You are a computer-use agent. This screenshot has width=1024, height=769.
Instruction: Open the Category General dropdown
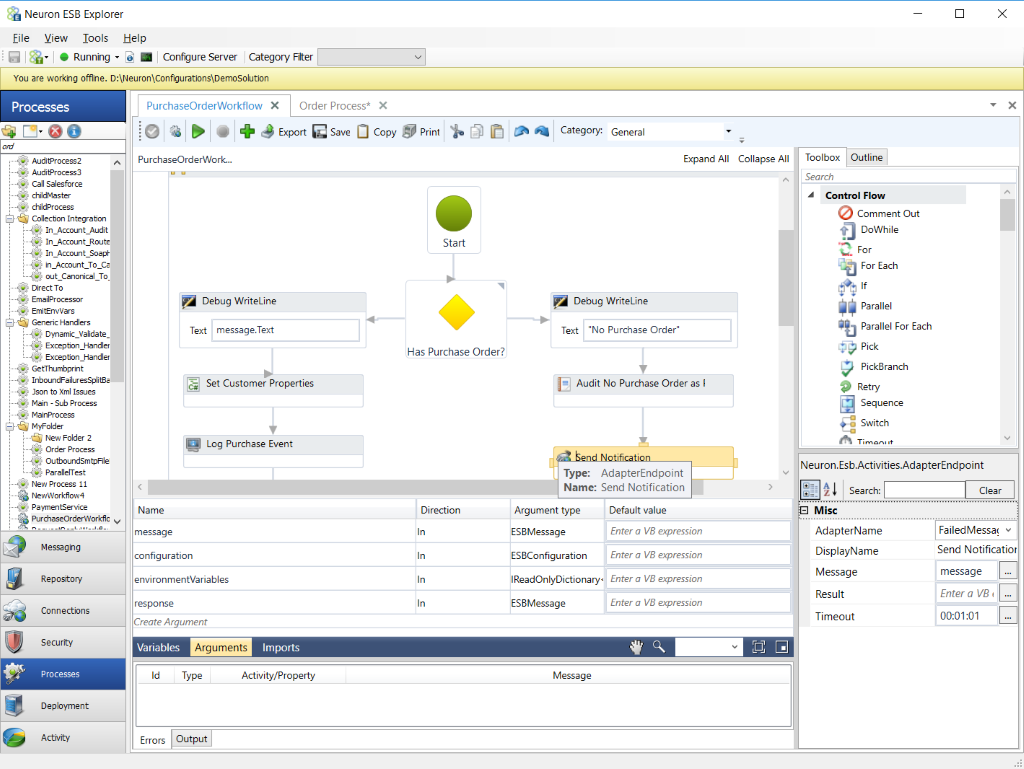pos(728,131)
